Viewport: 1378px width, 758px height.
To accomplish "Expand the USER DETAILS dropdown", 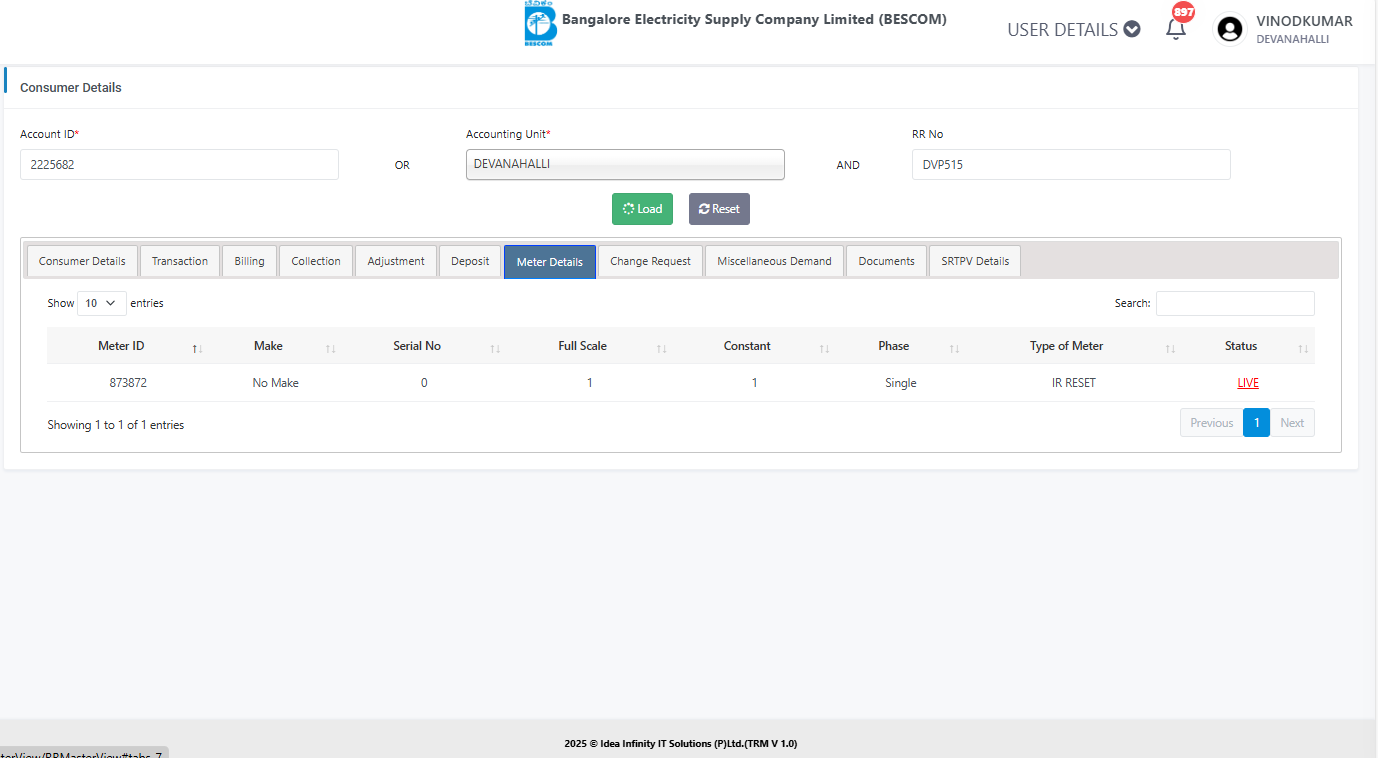I will point(1073,29).
